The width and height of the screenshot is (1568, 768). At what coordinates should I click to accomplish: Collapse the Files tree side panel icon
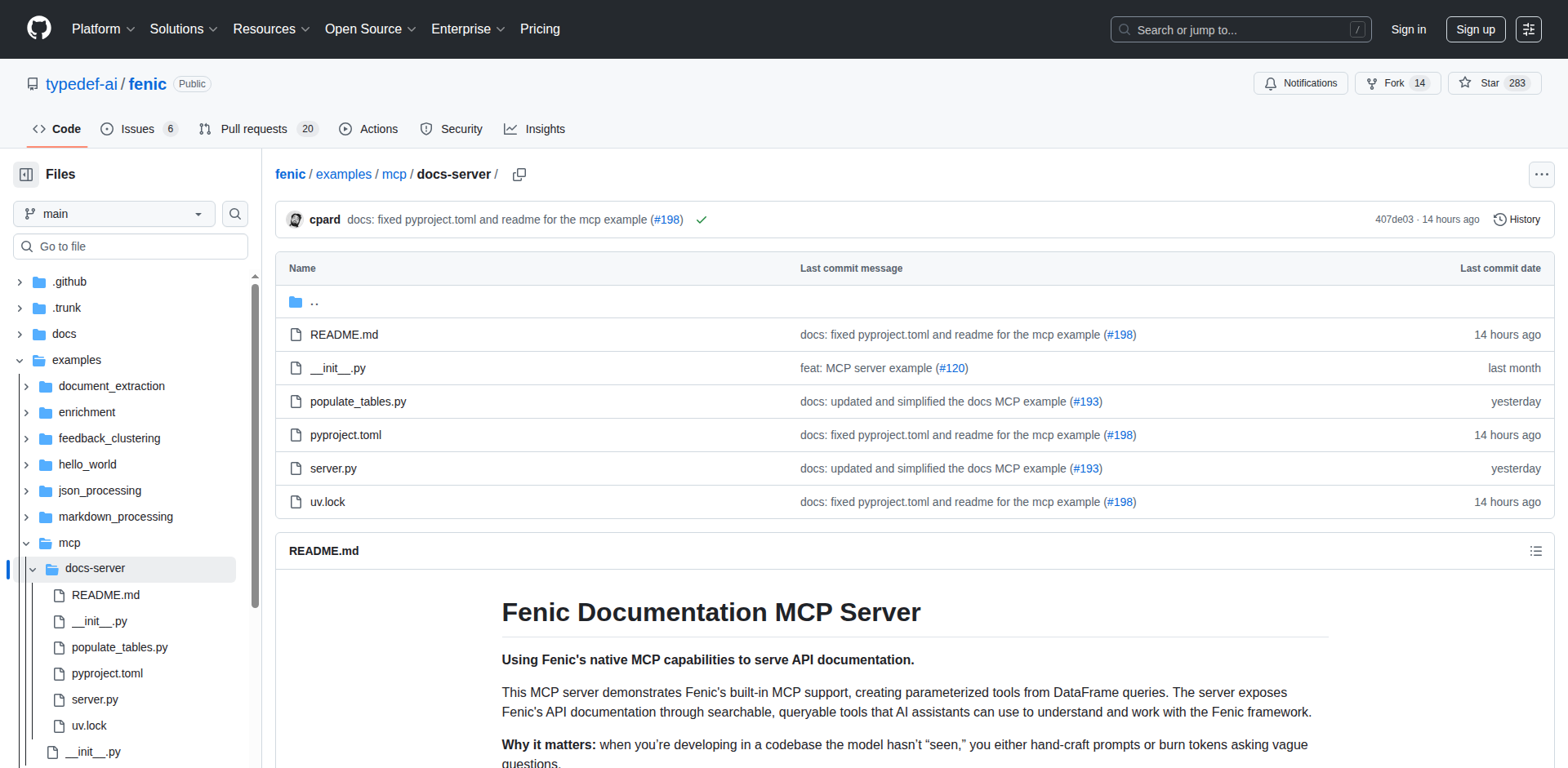point(26,175)
